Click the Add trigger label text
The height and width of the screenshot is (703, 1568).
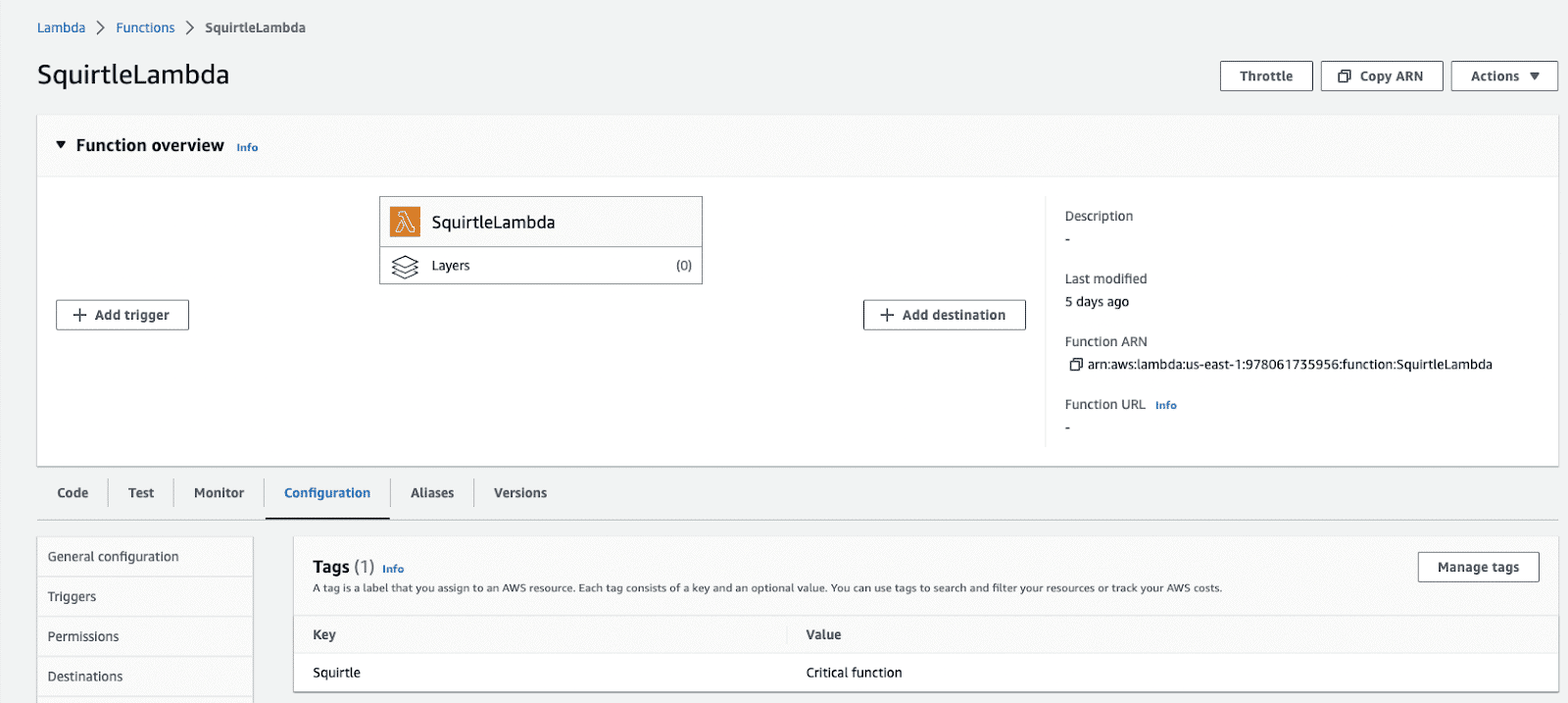tap(132, 315)
